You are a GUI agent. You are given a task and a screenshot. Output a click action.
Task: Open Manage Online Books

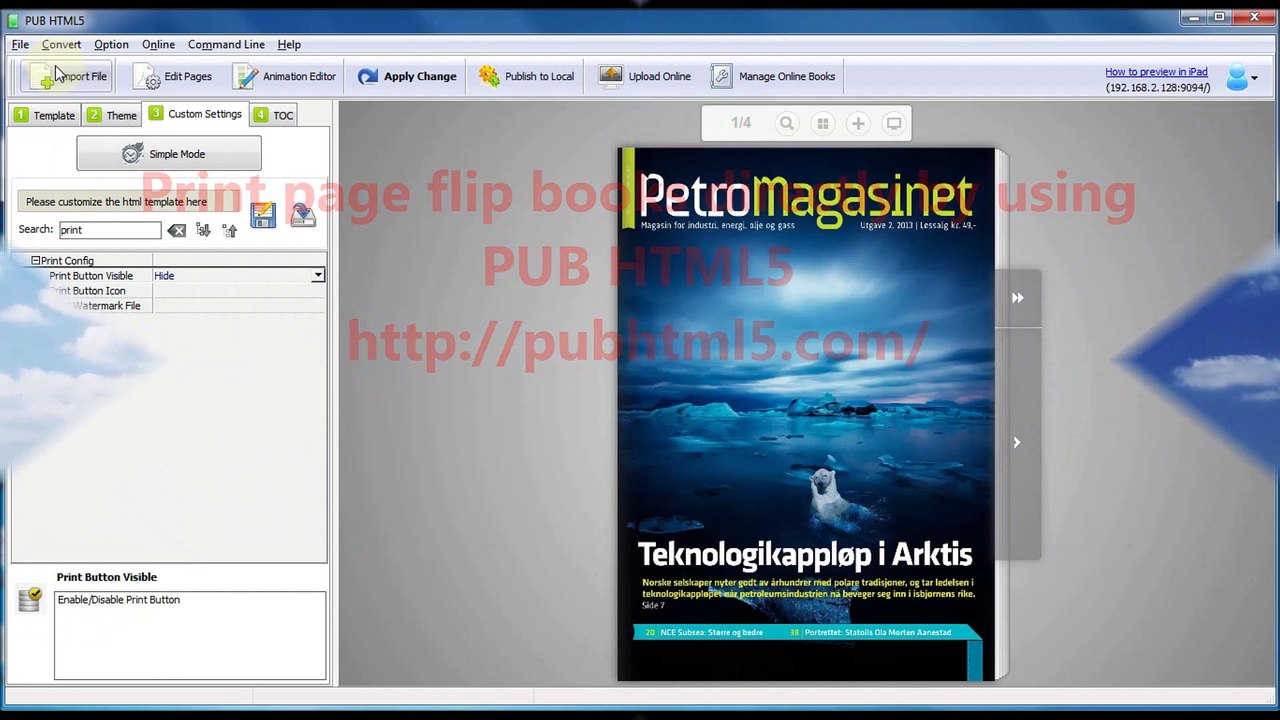[x=773, y=76]
